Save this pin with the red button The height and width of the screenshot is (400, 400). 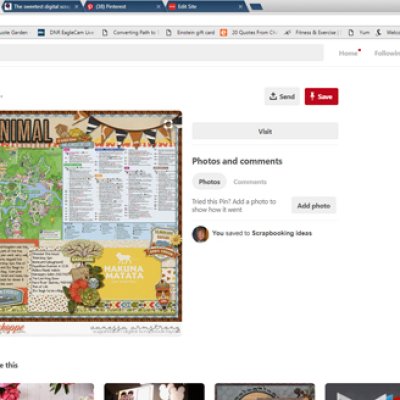(x=321, y=96)
